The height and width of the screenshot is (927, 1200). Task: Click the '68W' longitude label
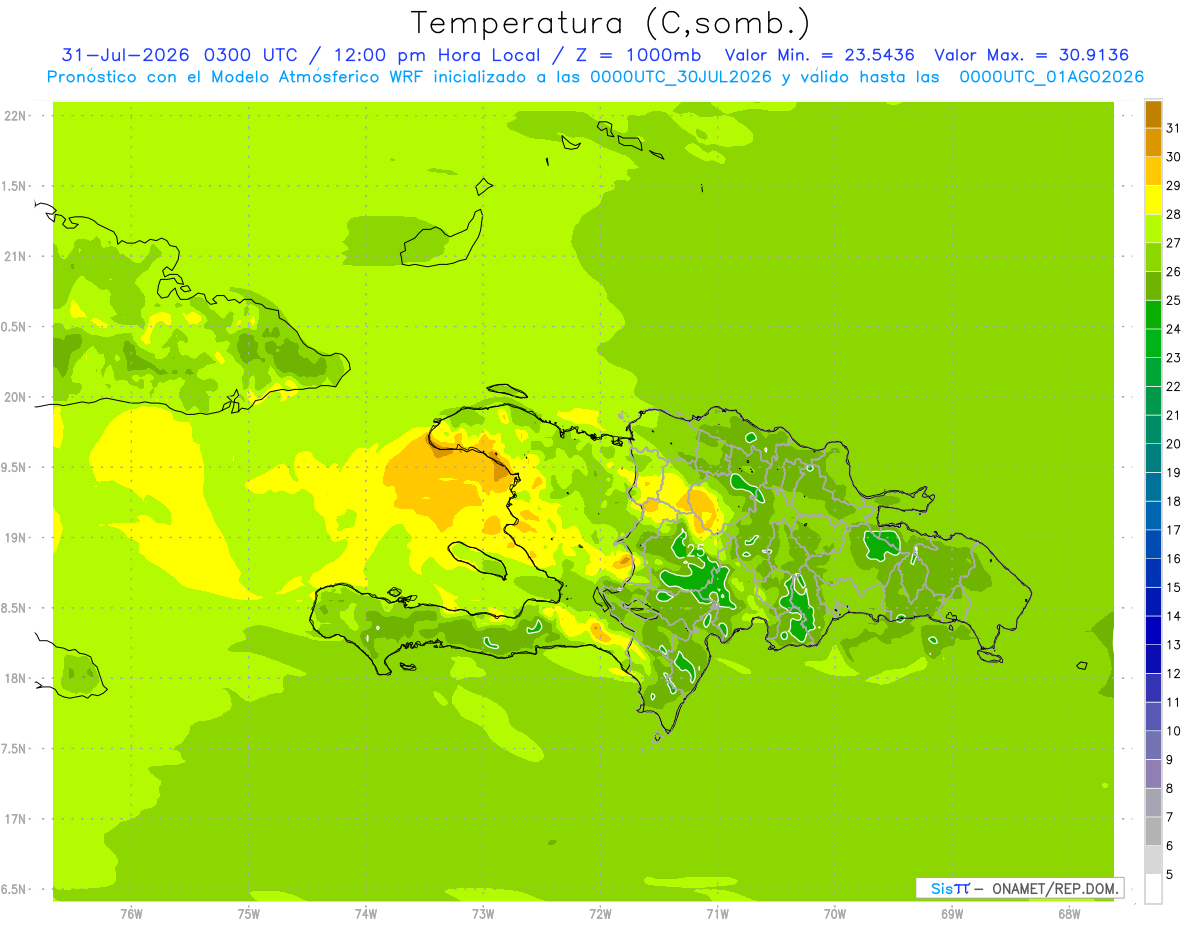point(1068,914)
